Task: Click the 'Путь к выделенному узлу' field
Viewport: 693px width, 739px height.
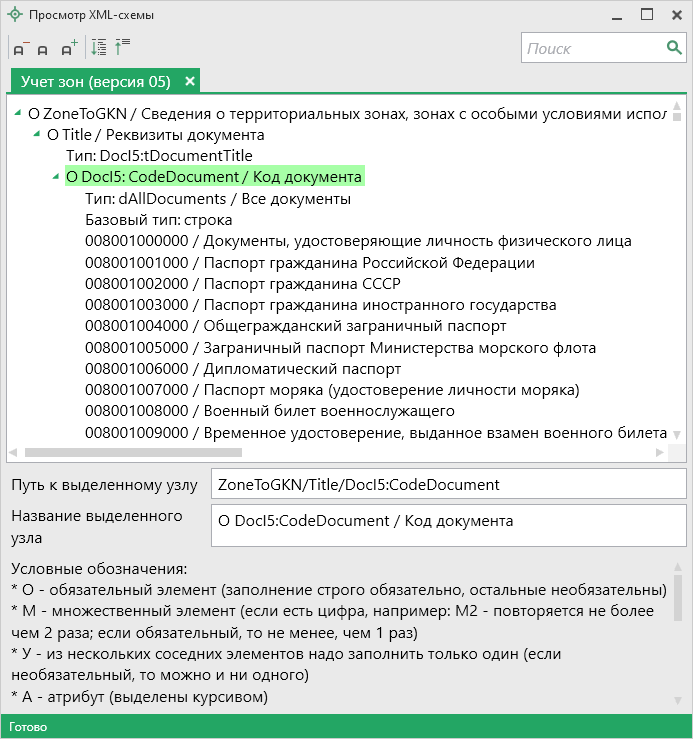Action: (448, 485)
